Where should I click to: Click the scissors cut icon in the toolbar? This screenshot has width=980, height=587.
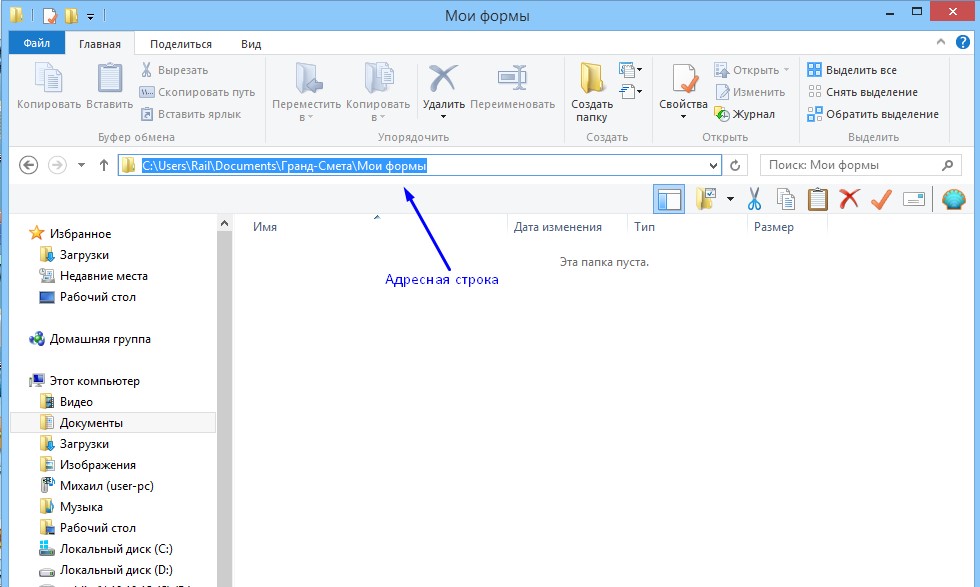[x=754, y=199]
